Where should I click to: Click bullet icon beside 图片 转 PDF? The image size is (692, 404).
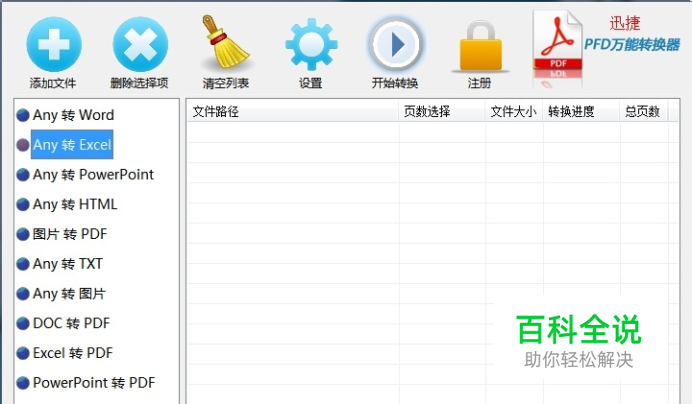23,234
